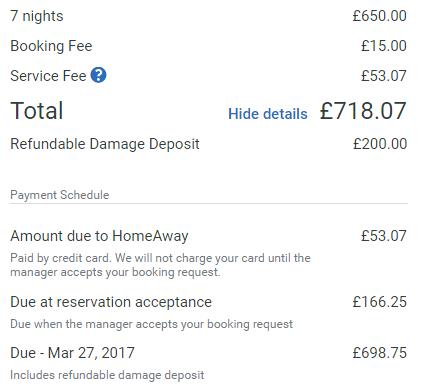The height and width of the screenshot is (392, 424).
Task: Open the Service Fee help question-mark icon
Action: click(98, 75)
